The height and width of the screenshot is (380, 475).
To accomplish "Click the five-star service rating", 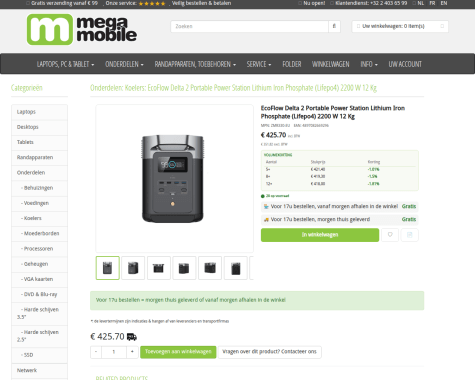I will (x=152, y=3).
